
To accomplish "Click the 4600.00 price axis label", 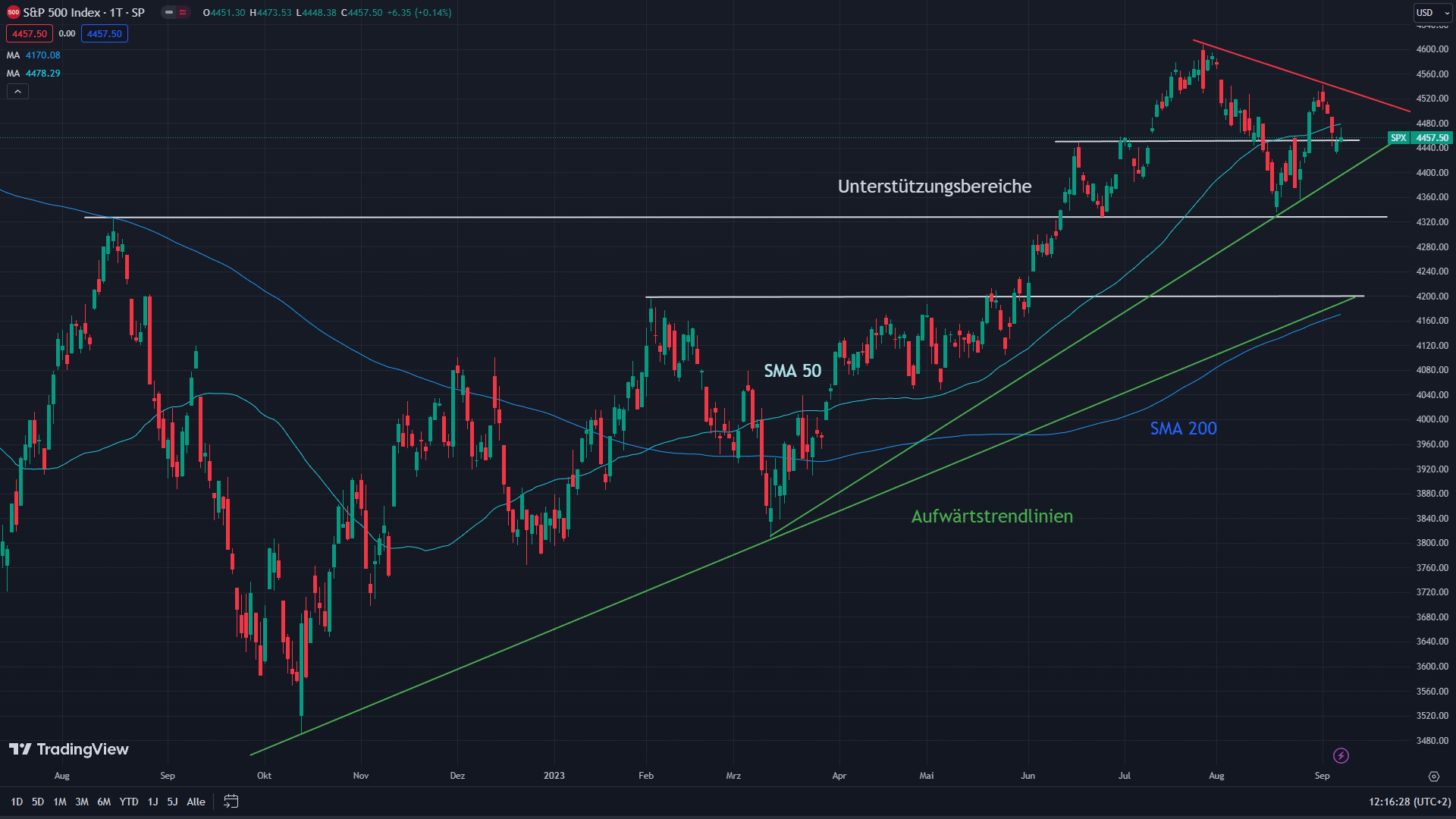I will pos(1432,49).
